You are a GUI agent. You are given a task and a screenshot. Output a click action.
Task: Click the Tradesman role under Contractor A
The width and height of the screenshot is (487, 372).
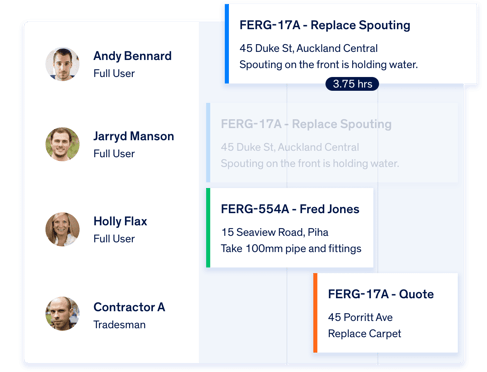click(x=119, y=324)
